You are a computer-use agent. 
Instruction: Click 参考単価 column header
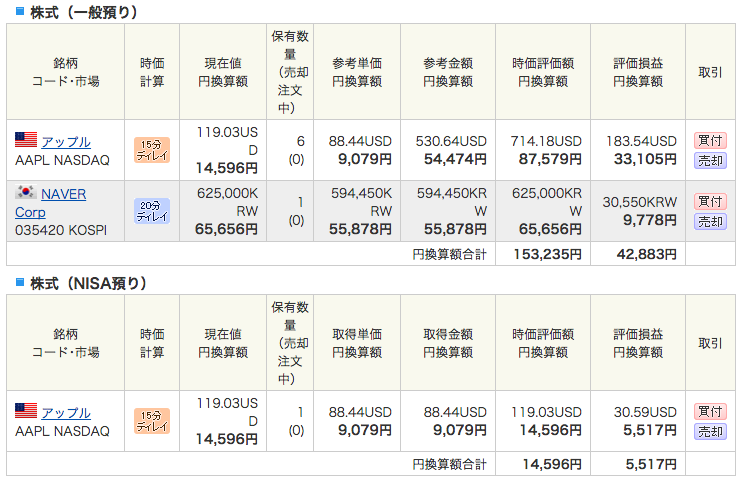click(x=357, y=72)
